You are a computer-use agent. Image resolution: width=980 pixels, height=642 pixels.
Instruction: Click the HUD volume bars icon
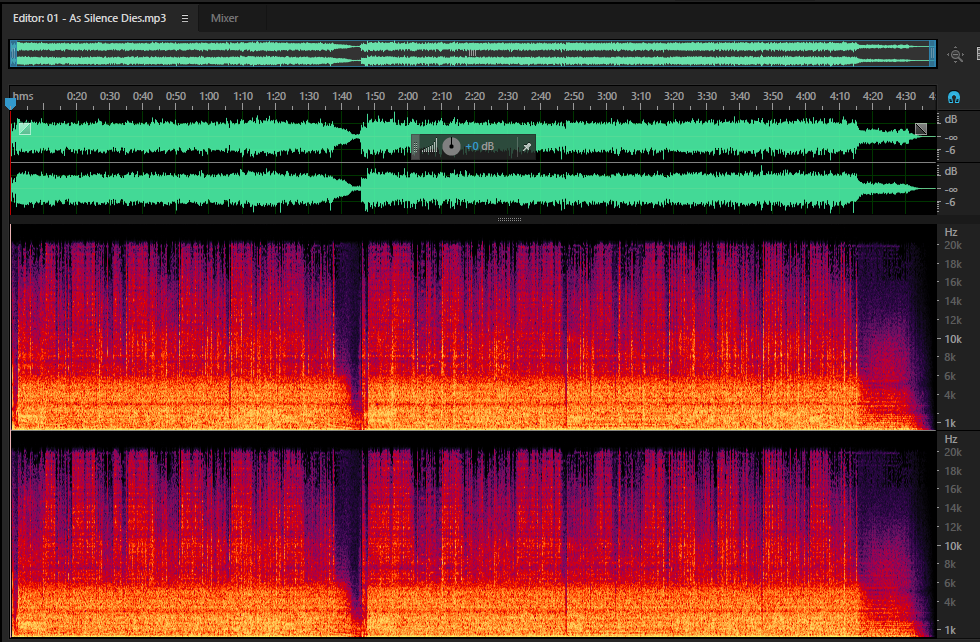pos(429,147)
